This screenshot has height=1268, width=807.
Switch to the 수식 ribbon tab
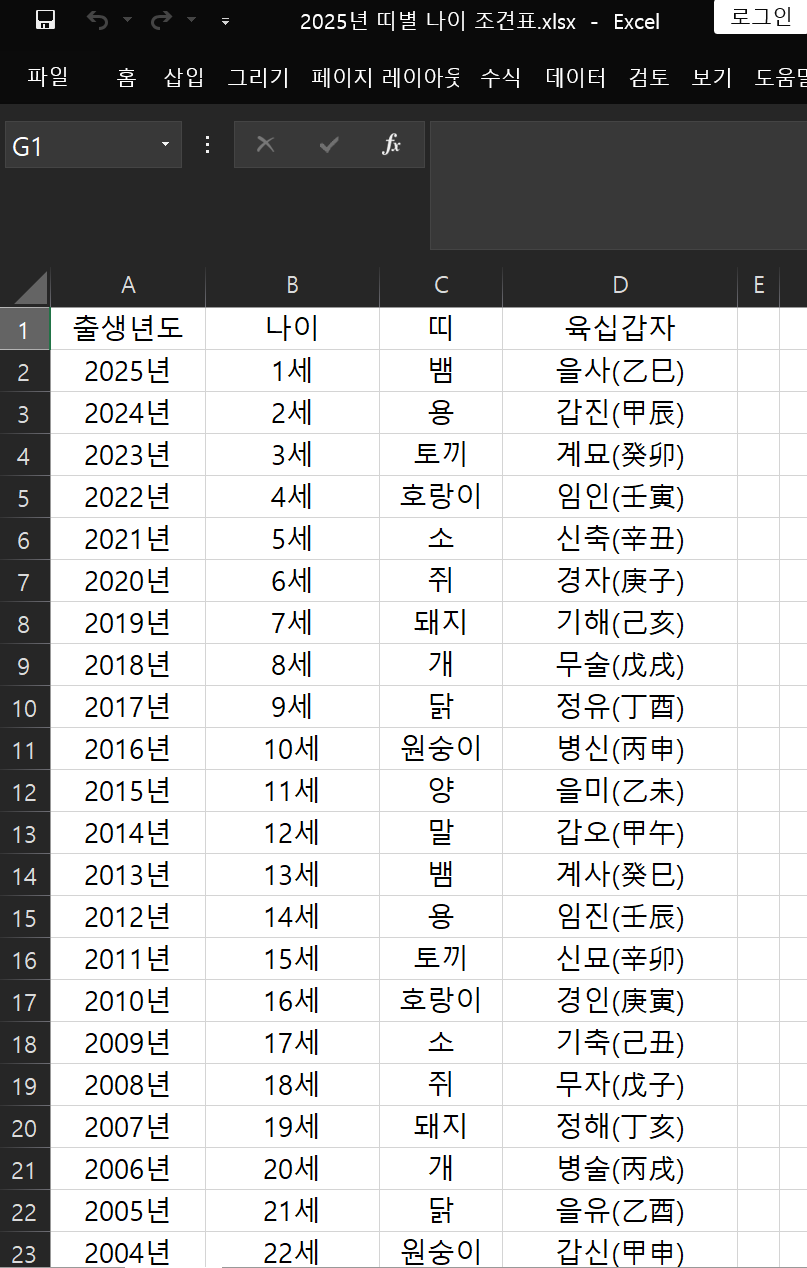pos(500,77)
